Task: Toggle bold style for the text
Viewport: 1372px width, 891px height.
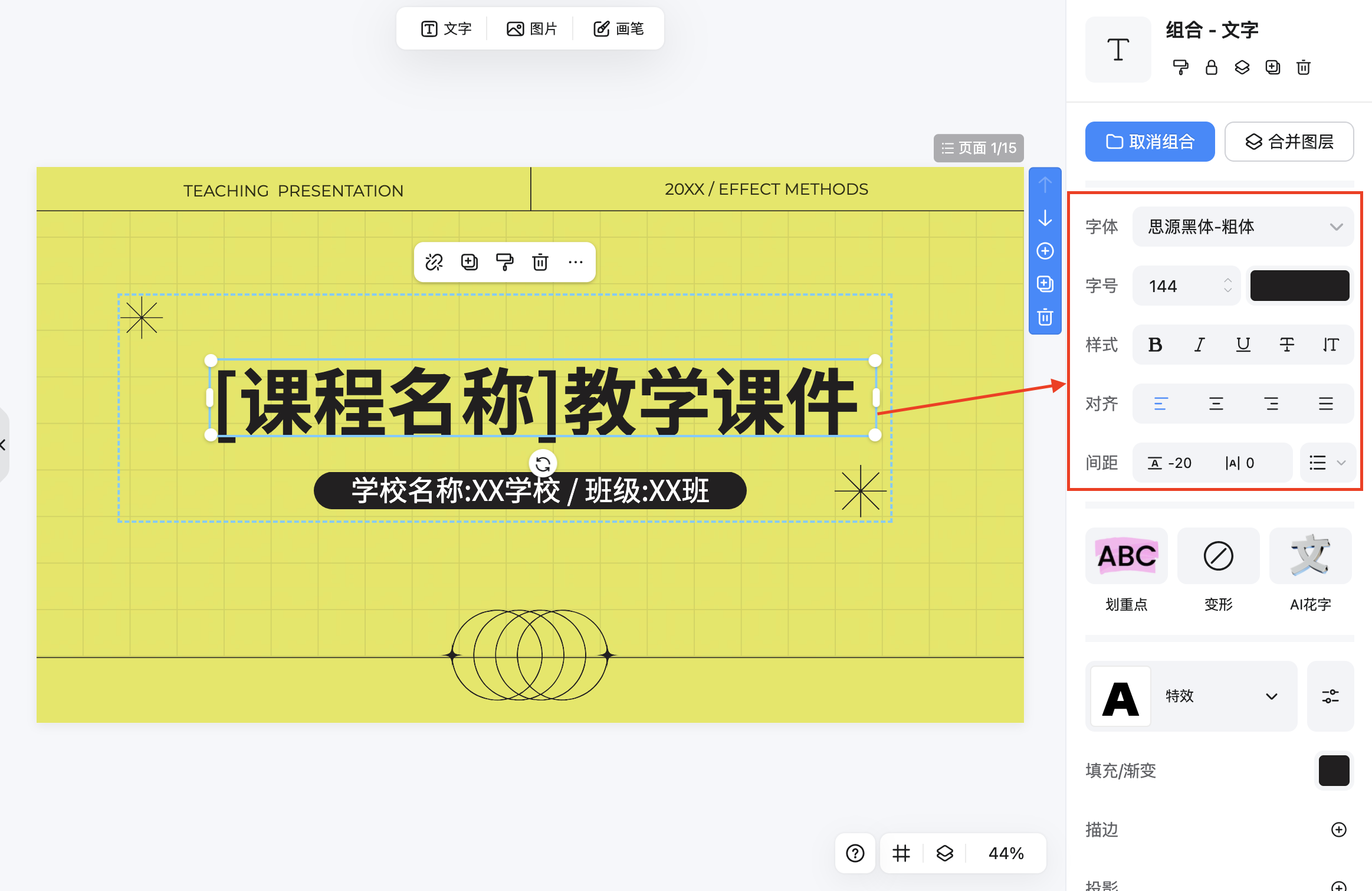Action: [x=1155, y=345]
